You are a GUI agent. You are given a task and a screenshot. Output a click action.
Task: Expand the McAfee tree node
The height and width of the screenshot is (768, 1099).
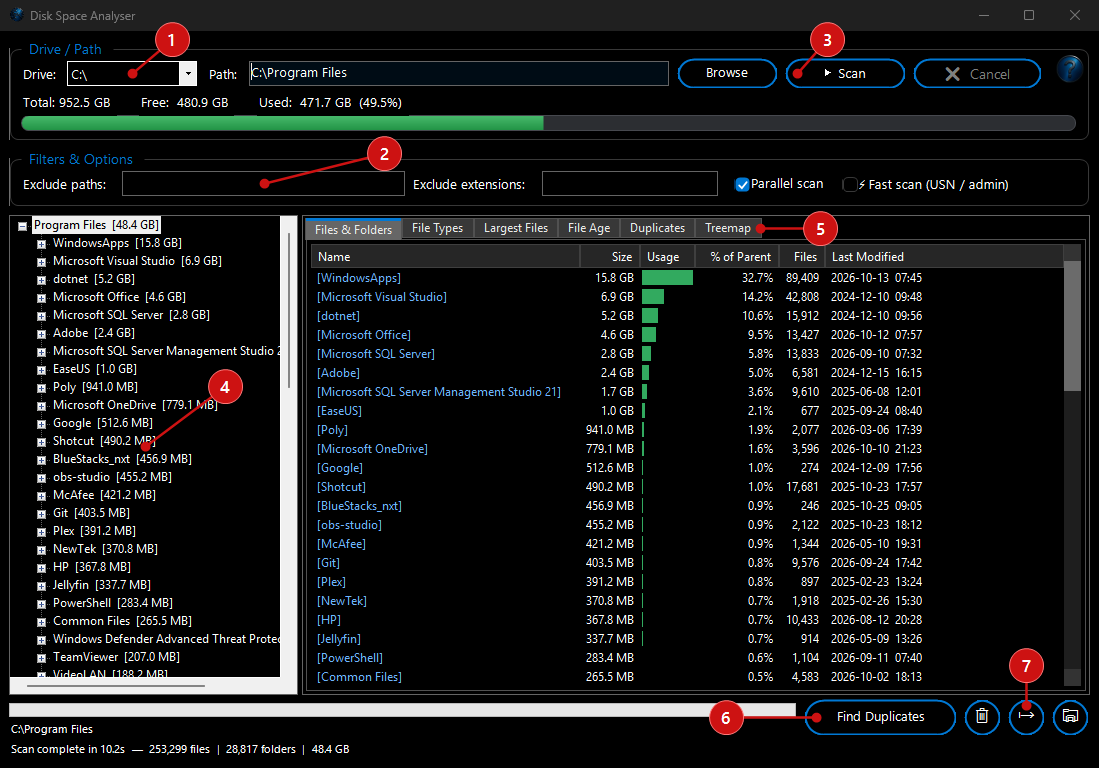click(41, 496)
